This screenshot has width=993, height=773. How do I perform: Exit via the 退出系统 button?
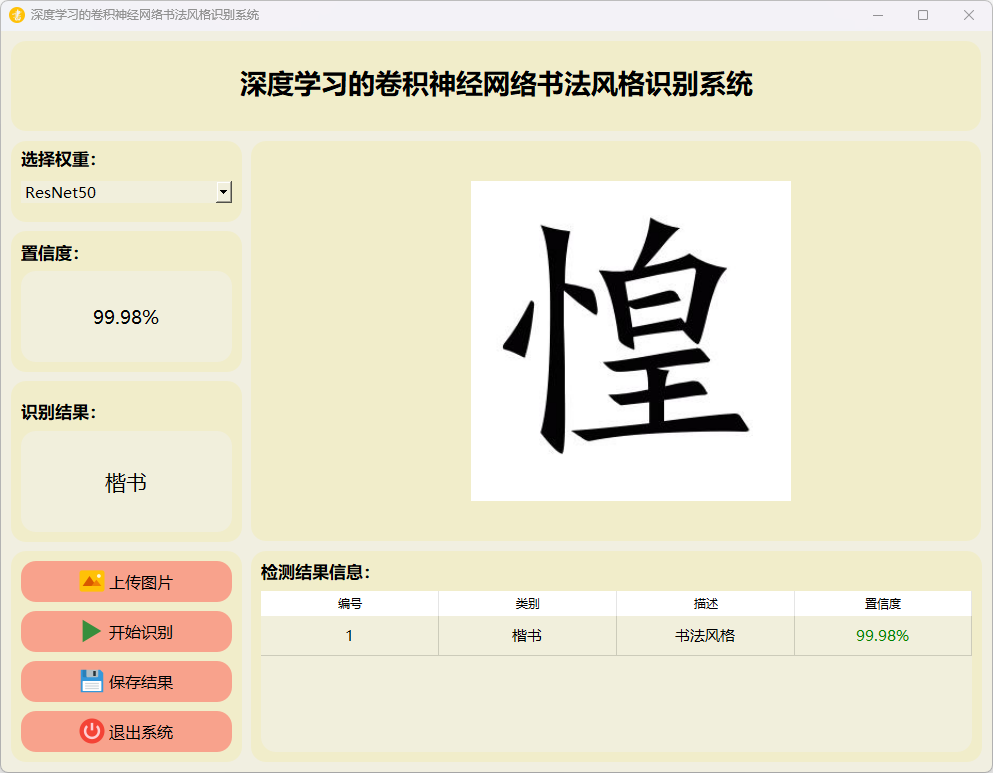(126, 732)
